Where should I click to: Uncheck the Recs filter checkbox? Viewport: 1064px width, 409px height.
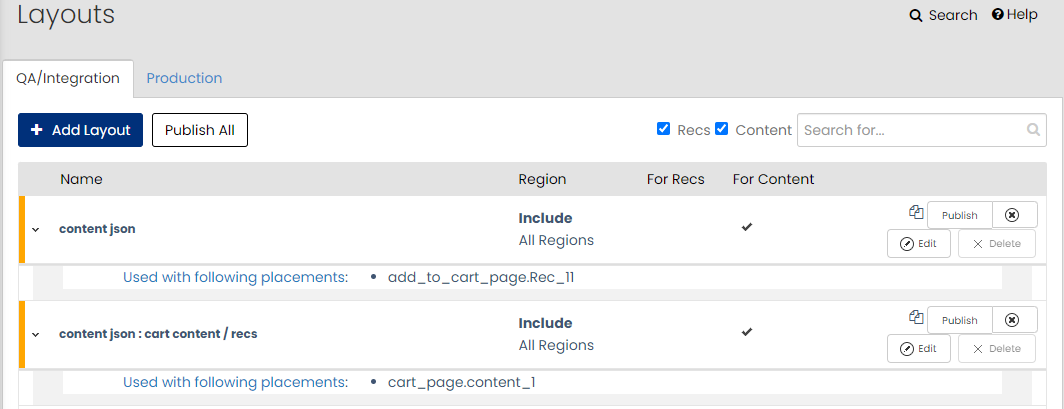point(664,129)
